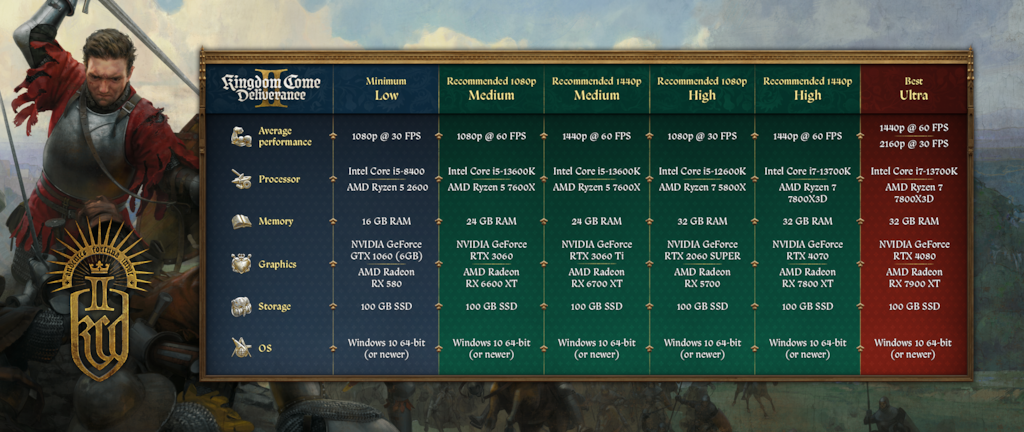Click Intel Core i7-13700K in 1440p High column

point(807,172)
